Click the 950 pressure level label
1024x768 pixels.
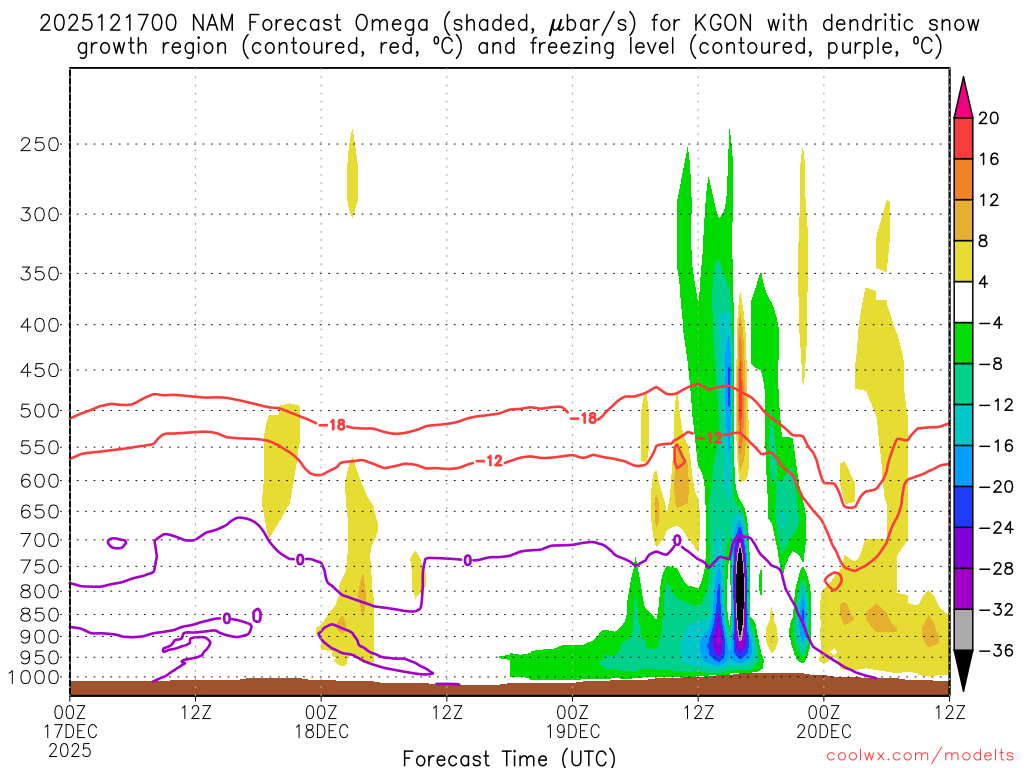point(40,658)
